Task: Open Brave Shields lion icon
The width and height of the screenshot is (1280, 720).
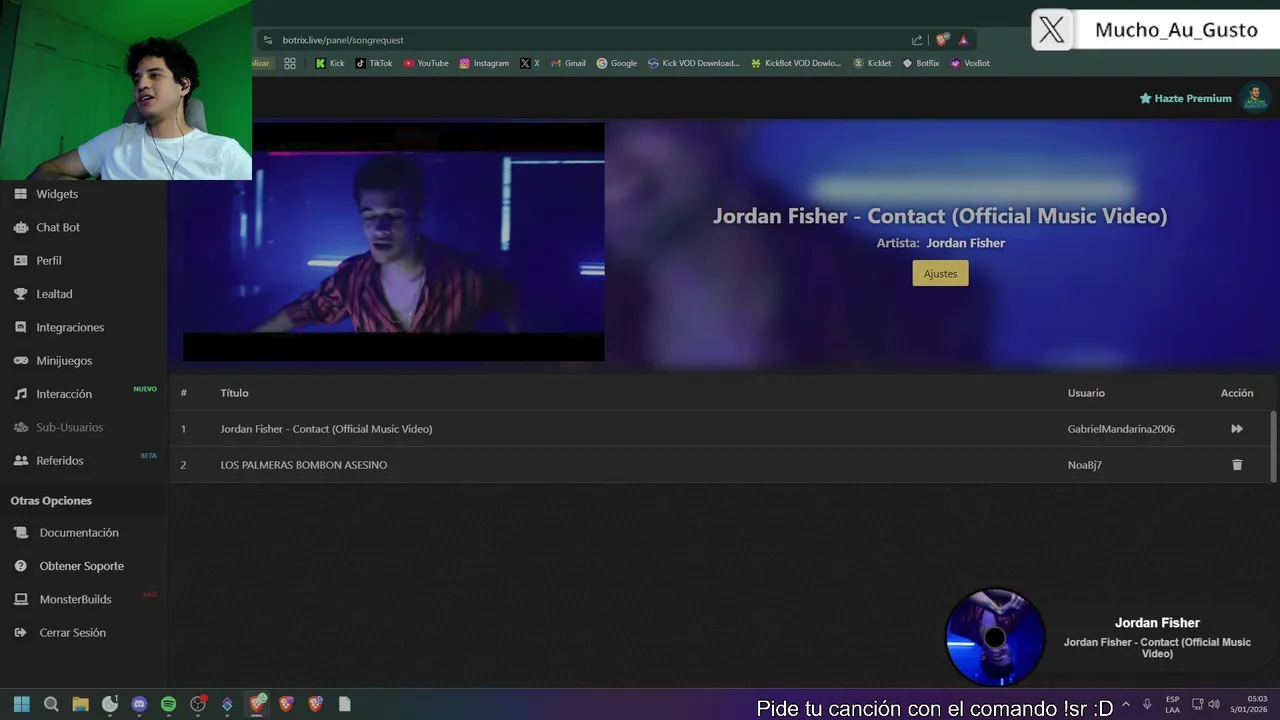Action: coord(942,40)
